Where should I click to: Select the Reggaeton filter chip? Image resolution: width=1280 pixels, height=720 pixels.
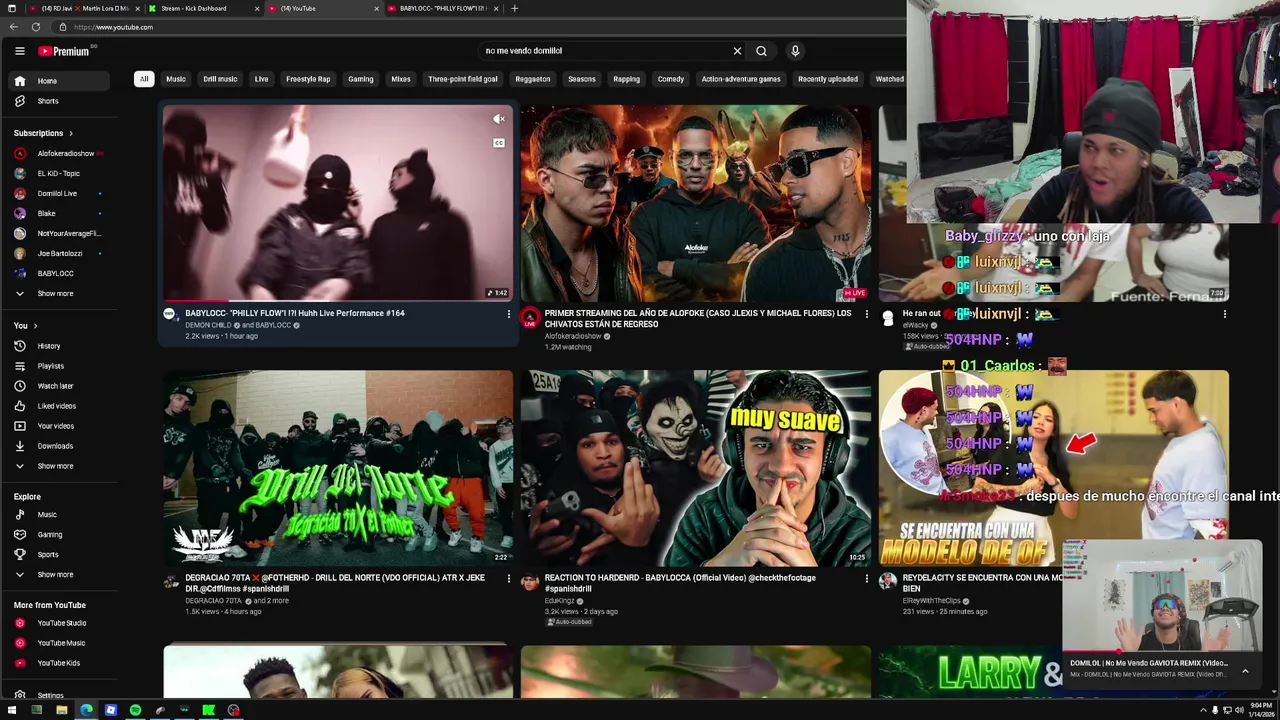533,79
